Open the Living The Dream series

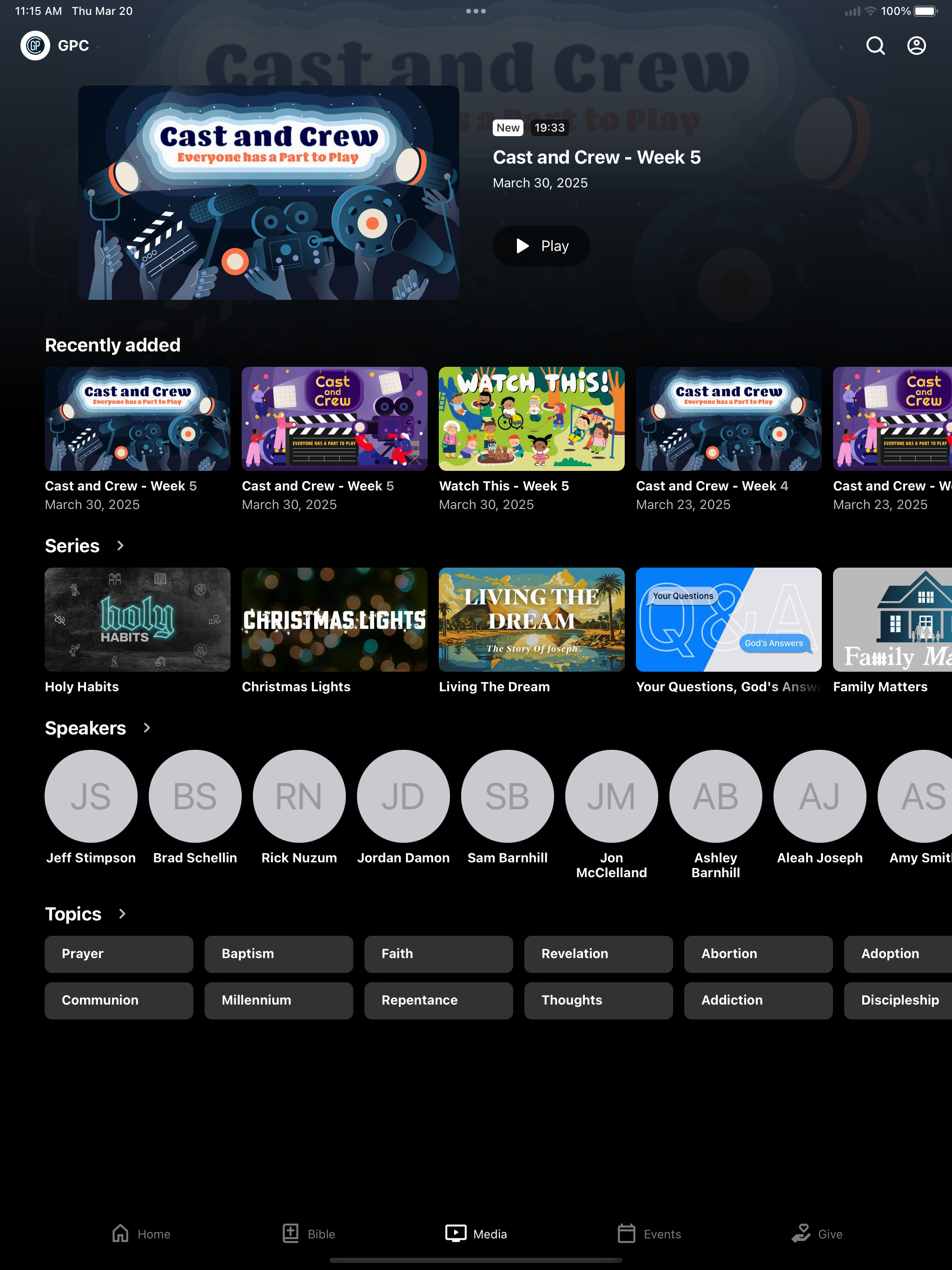[x=532, y=620]
